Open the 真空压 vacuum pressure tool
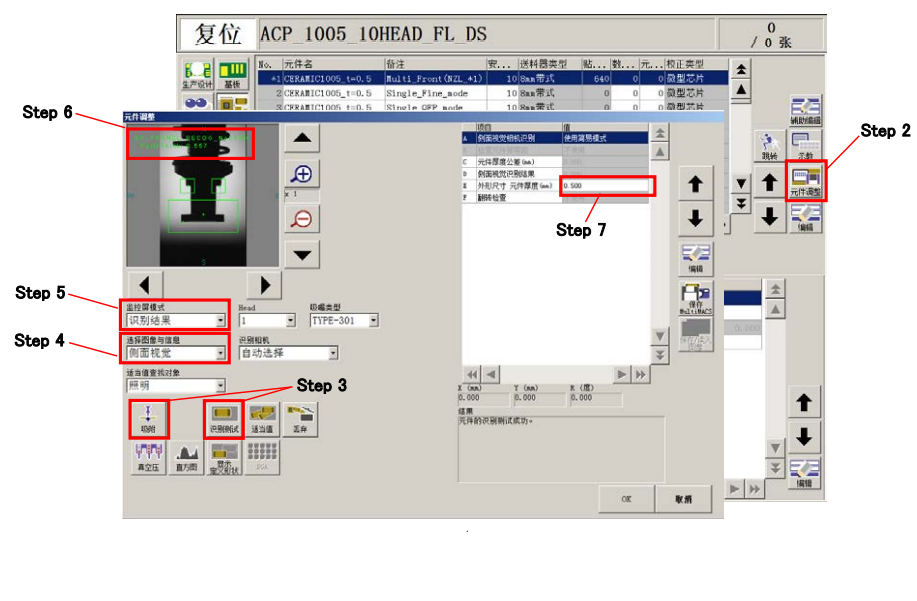This screenshot has width=917, height=601. coord(148,456)
